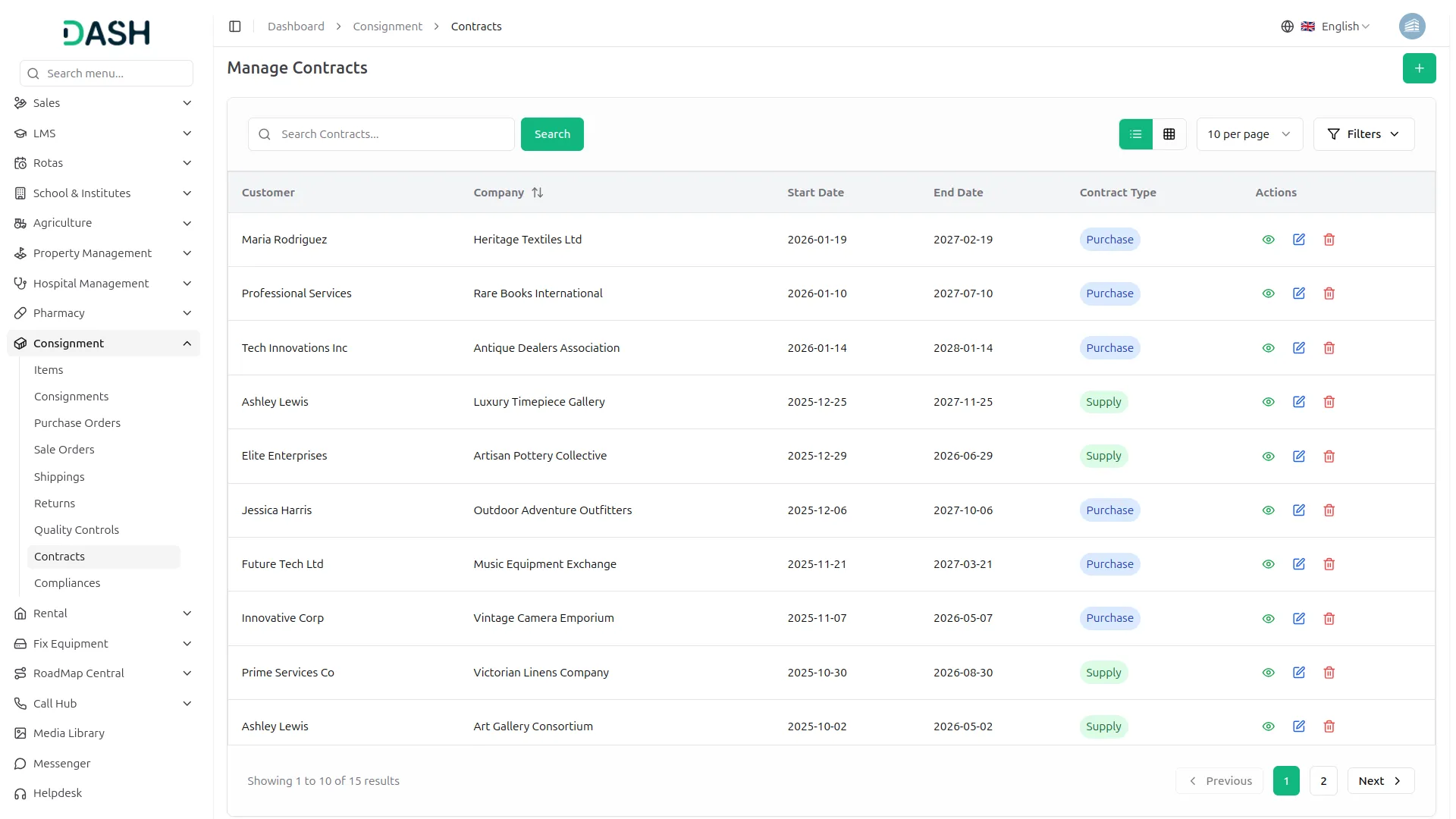Click the green Search button

(551, 134)
